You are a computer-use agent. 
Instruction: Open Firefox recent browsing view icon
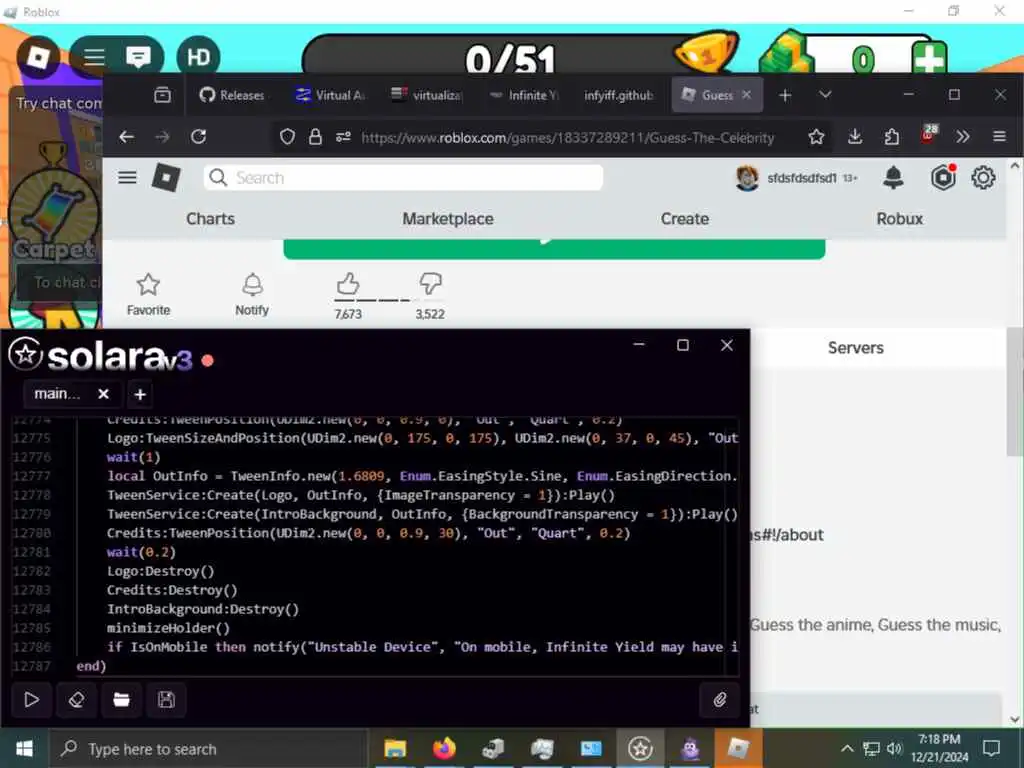pos(162,95)
